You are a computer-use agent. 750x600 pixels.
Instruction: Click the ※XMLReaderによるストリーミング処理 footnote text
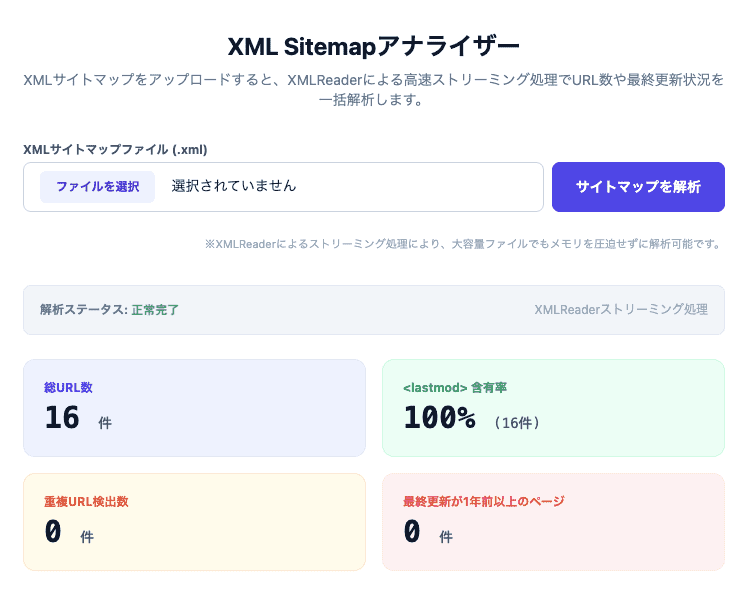coord(463,244)
